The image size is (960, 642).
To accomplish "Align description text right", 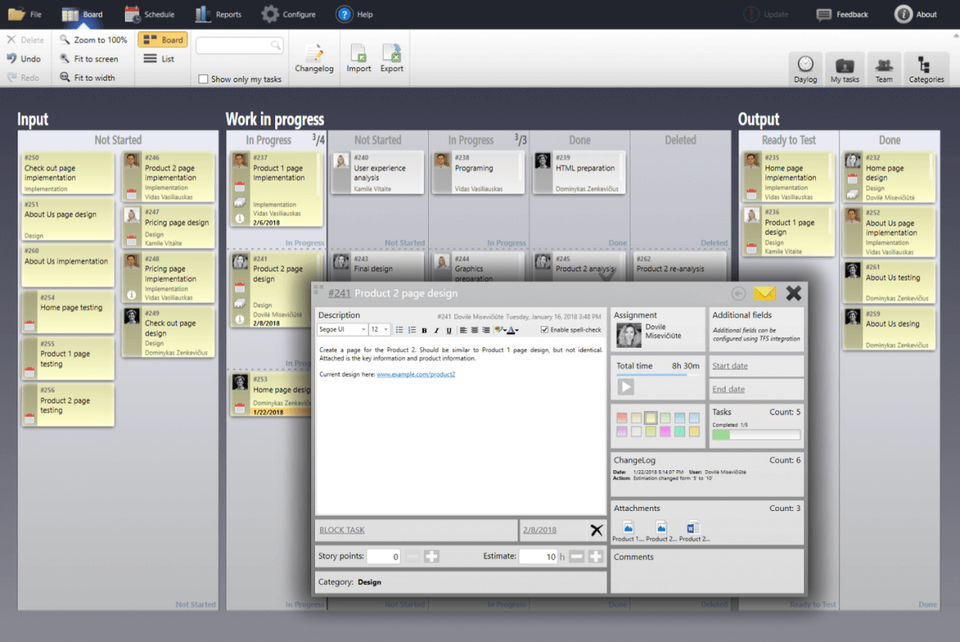I will click(x=486, y=330).
